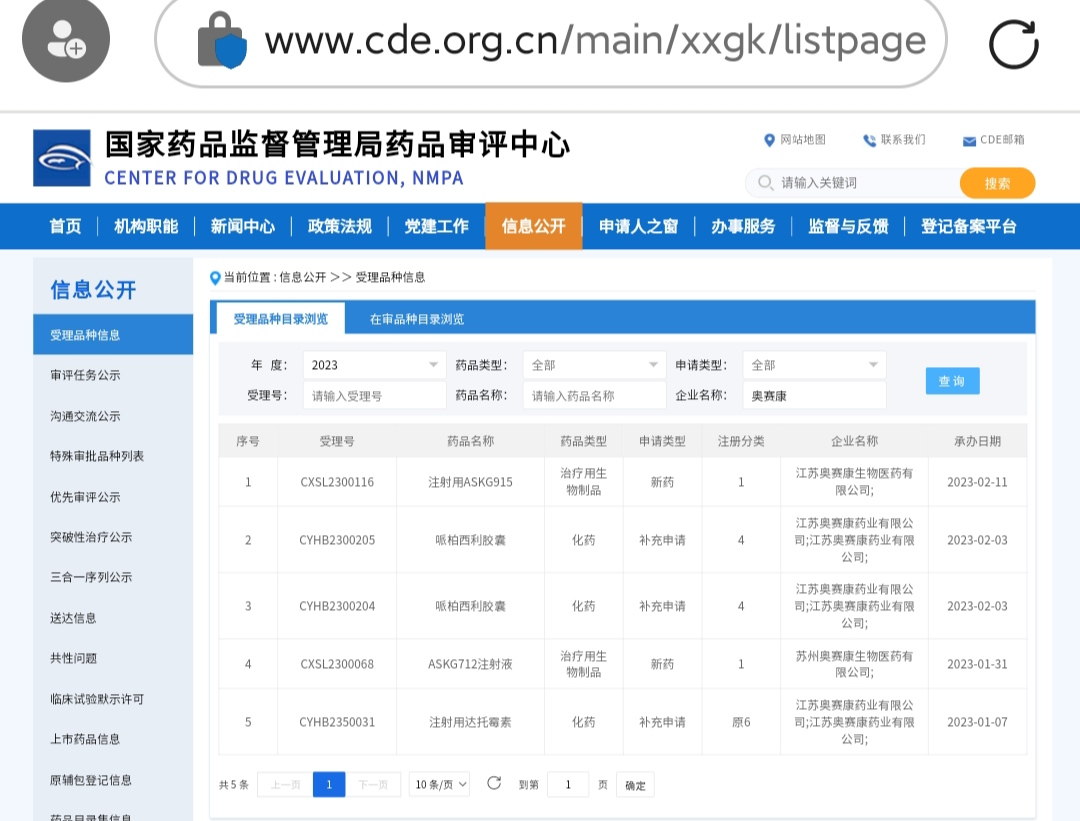Expand the 申请类型 dropdown
Screen dimensions: 1080x821
point(814,365)
